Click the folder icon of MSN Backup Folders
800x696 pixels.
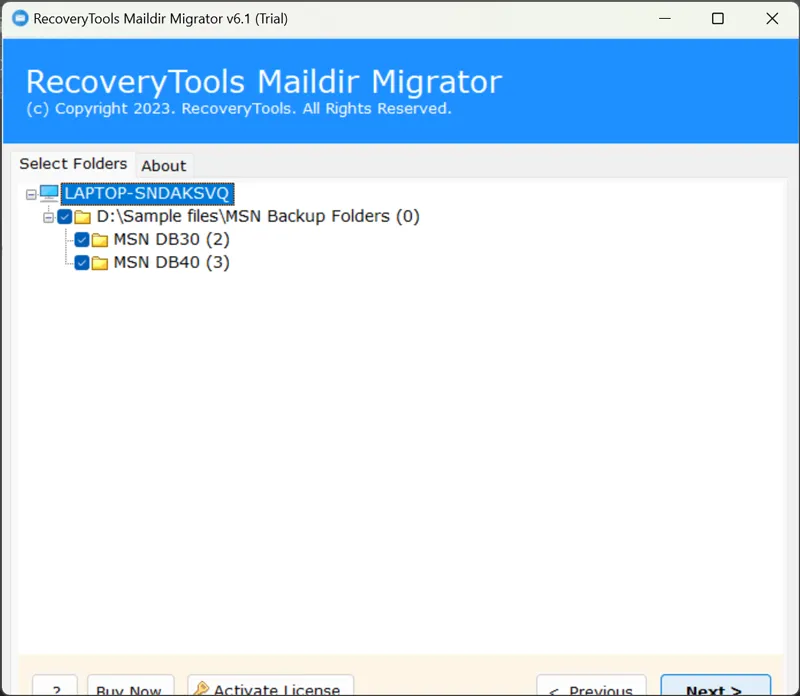(83, 217)
